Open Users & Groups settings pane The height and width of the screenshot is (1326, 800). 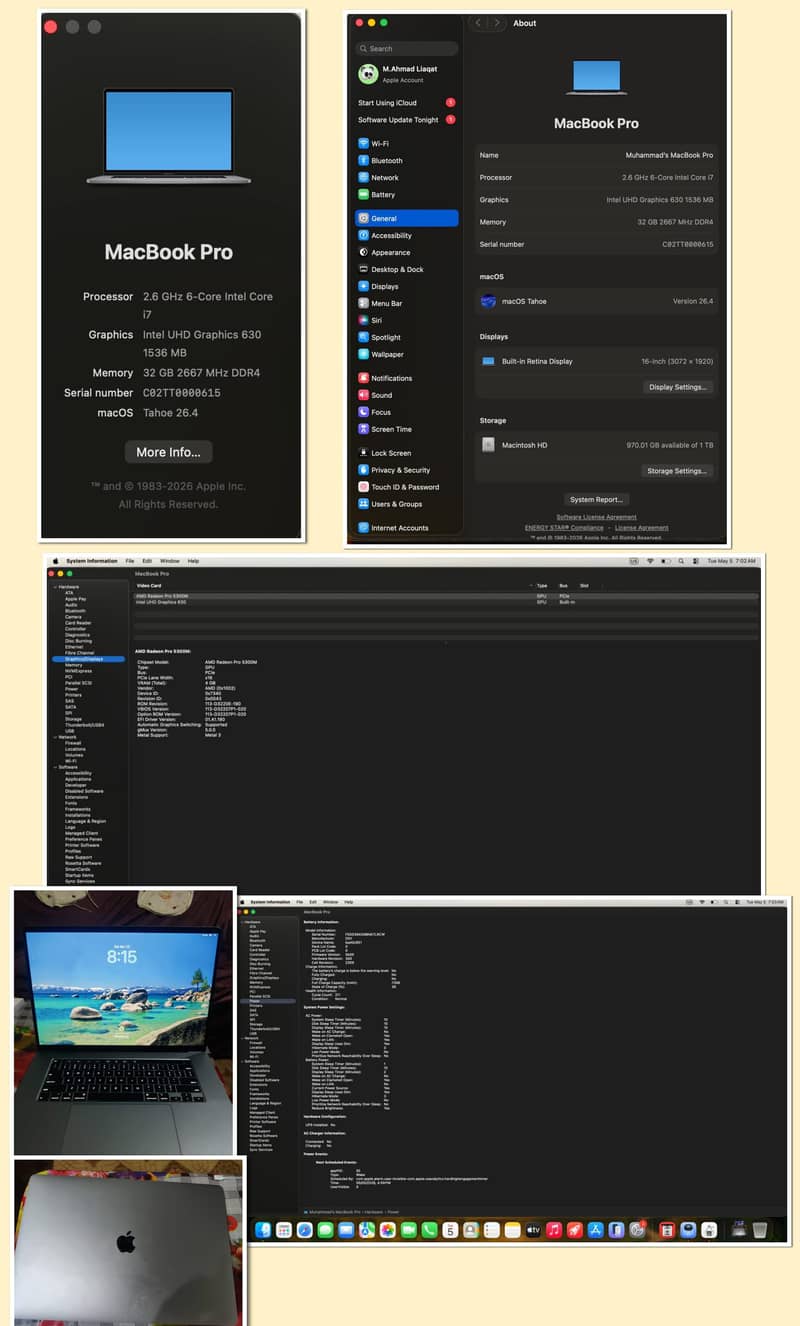[406, 504]
